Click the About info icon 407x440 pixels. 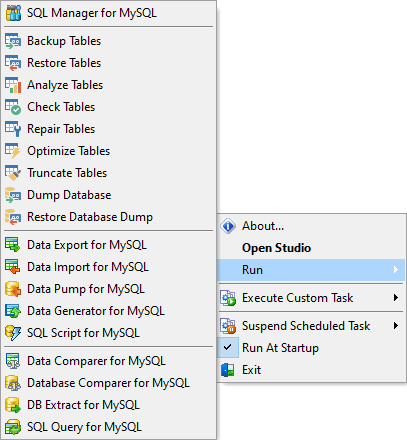tap(228, 226)
